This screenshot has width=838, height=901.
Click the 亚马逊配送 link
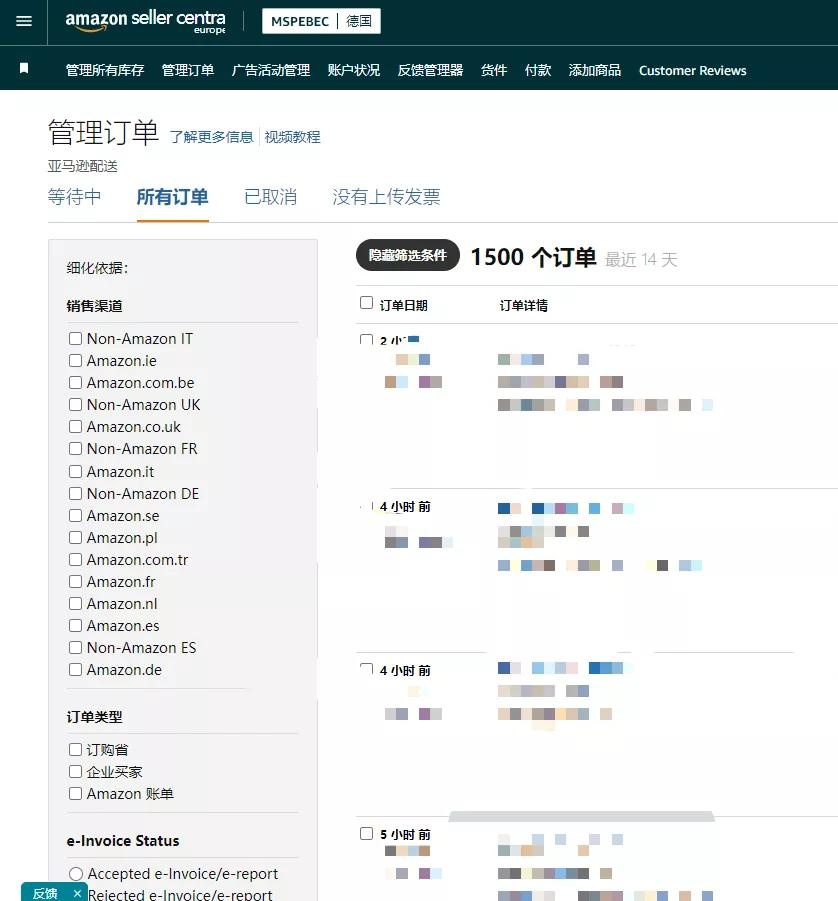[x=82, y=166]
